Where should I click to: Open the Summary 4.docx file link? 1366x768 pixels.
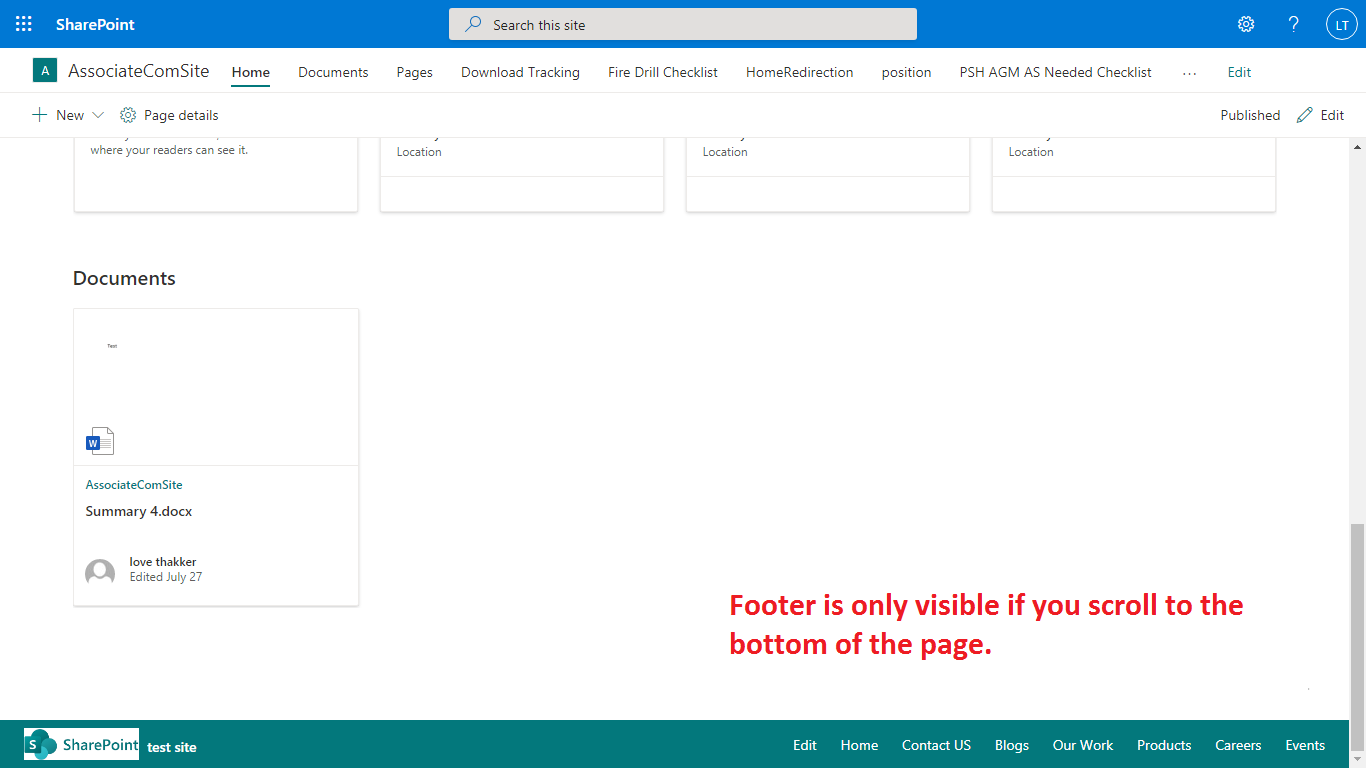click(139, 511)
